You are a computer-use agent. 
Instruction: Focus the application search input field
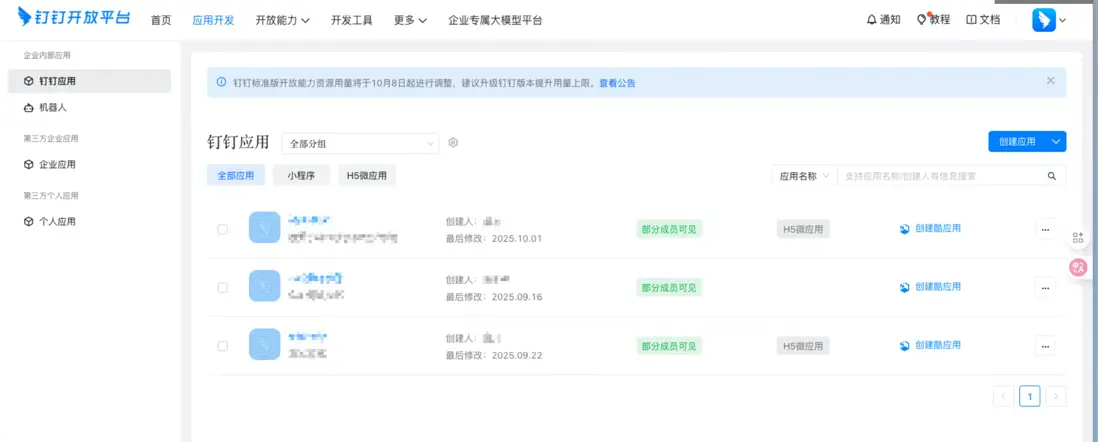[x=938, y=176]
